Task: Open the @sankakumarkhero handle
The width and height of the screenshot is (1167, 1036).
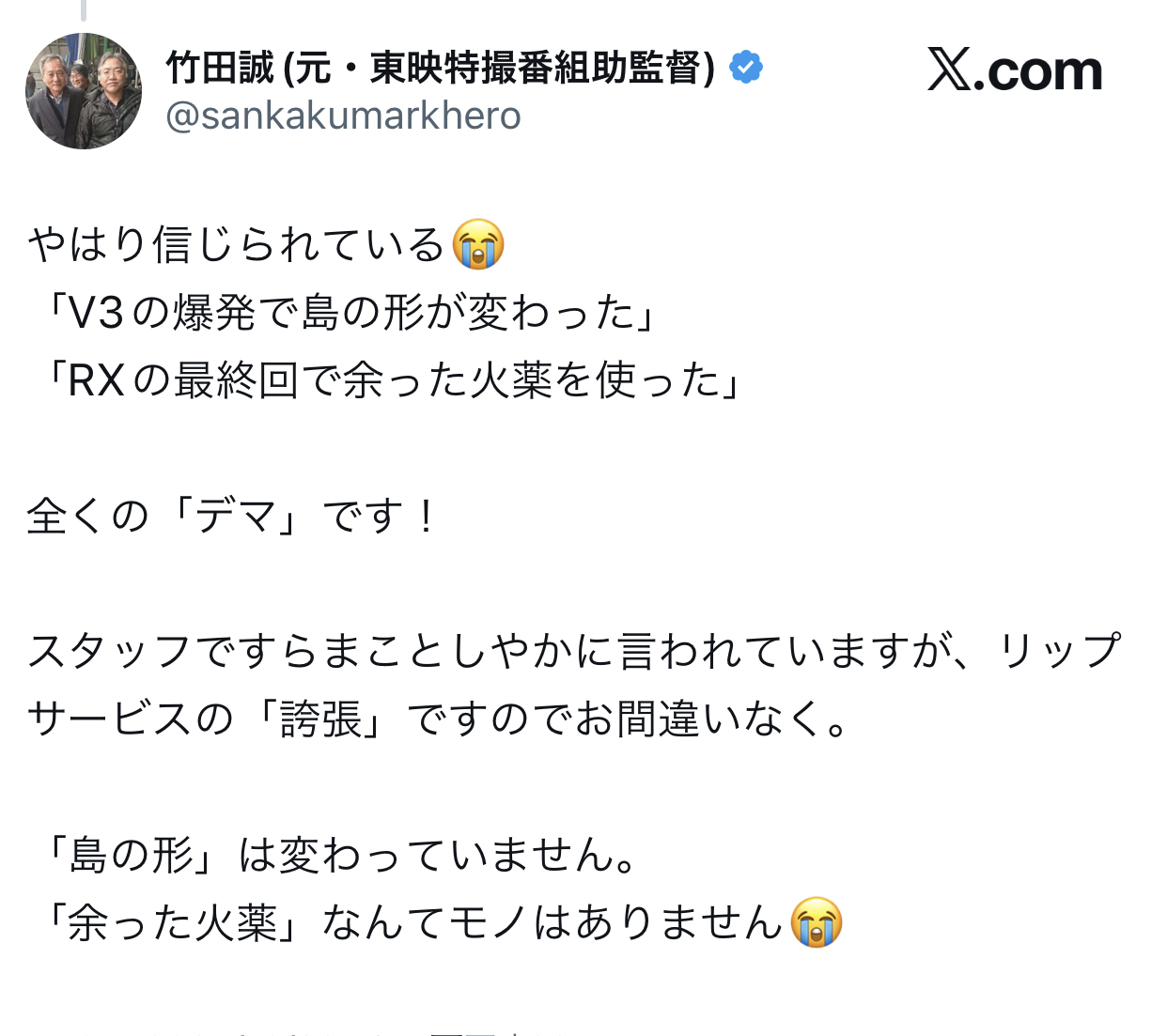Action: [343, 116]
